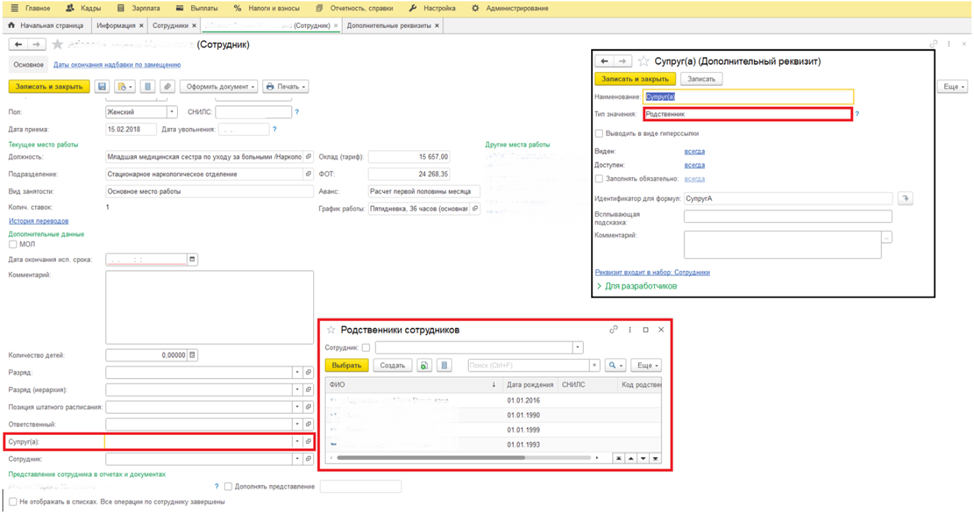Click Записать button in Супруг(а) window

click(701, 79)
